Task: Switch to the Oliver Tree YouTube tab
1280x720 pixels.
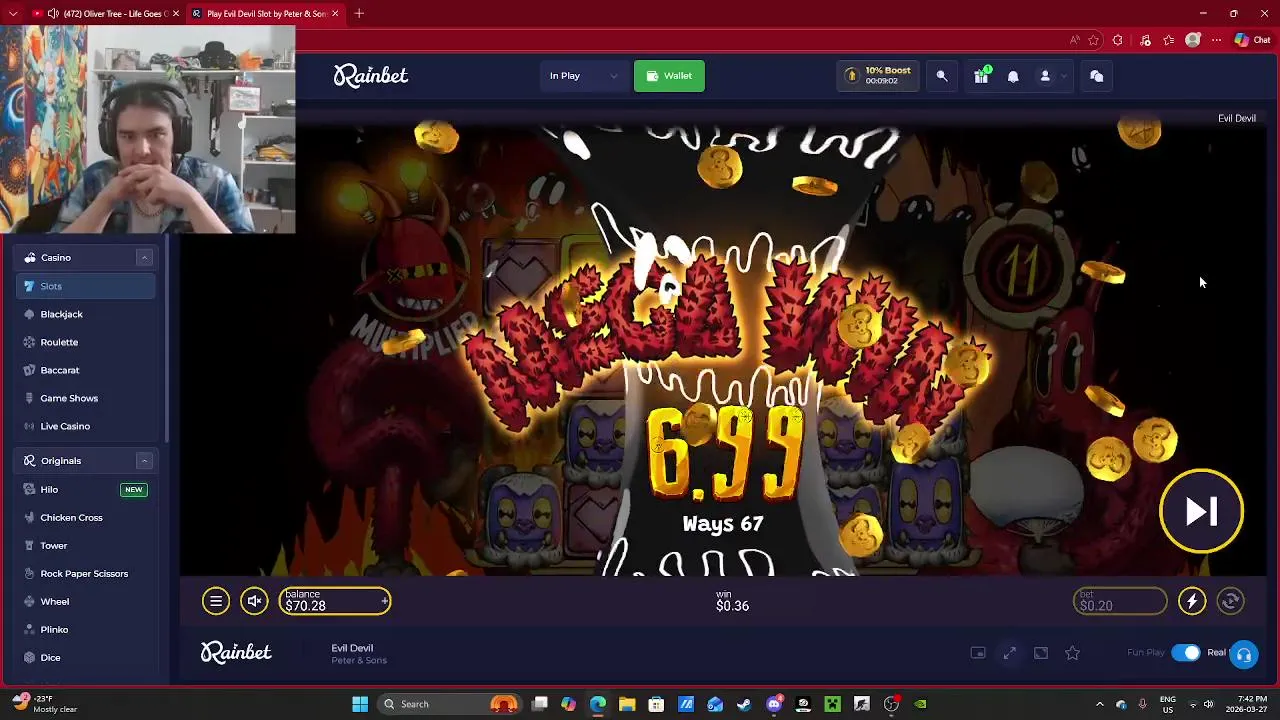Action: [x=105, y=13]
